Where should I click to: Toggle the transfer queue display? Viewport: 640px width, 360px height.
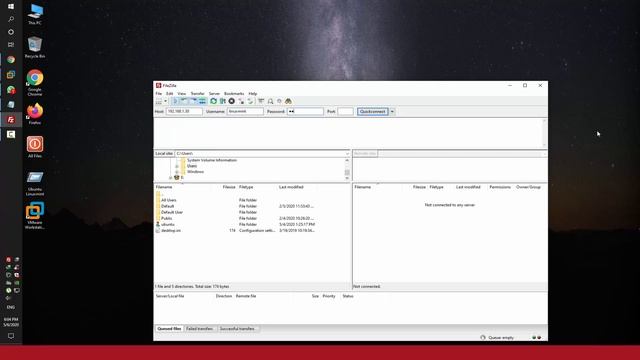coord(202,101)
